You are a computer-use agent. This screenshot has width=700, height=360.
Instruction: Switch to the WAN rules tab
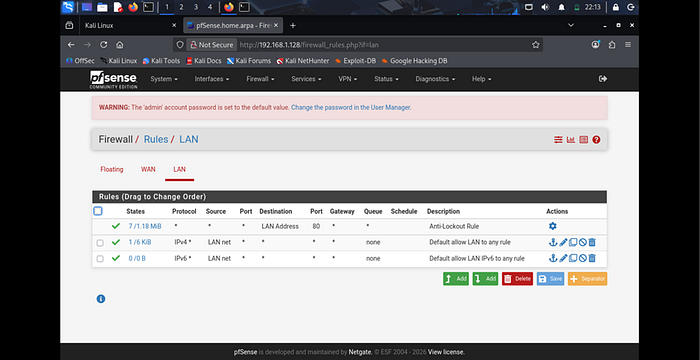click(148, 169)
